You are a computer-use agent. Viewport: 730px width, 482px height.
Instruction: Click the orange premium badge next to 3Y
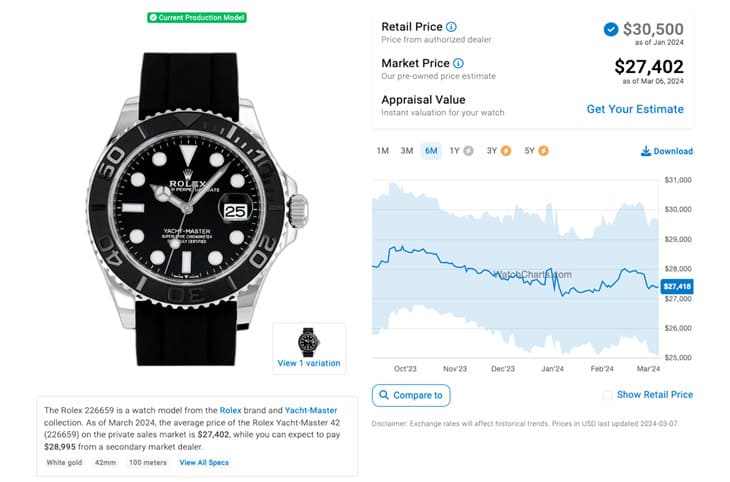506,151
